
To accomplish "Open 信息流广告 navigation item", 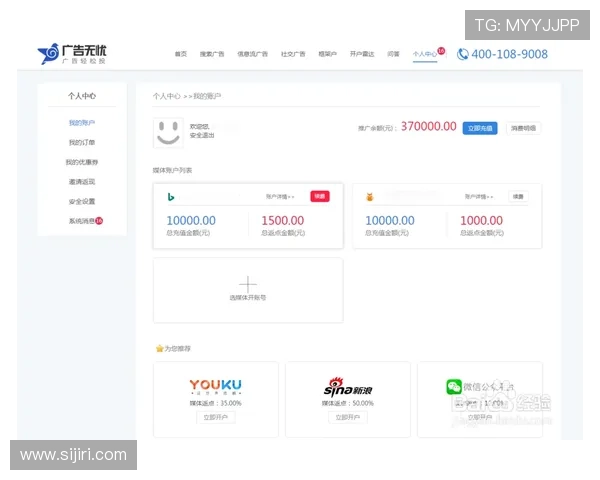I will tap(253, 54).
